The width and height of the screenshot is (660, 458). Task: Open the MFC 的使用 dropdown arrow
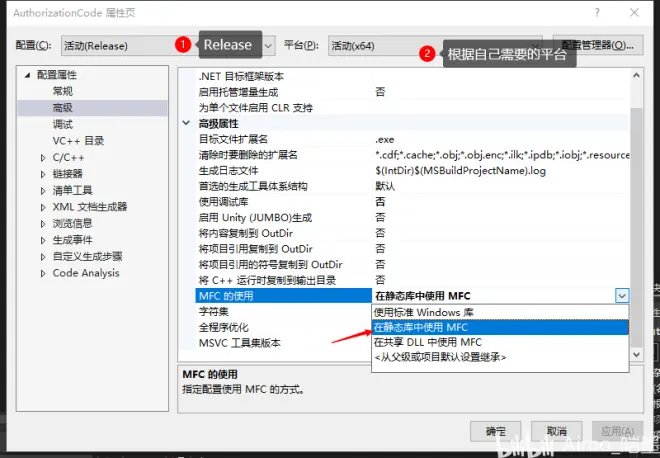point(622,296)
